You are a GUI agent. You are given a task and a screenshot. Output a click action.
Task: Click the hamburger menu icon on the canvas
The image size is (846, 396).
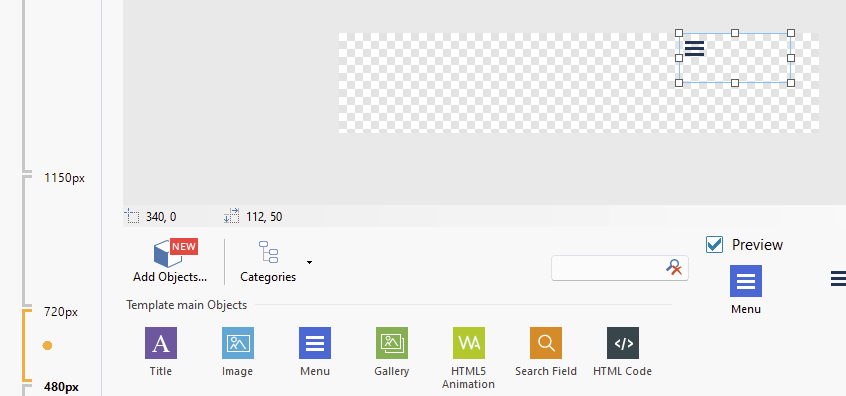(694, 48)
